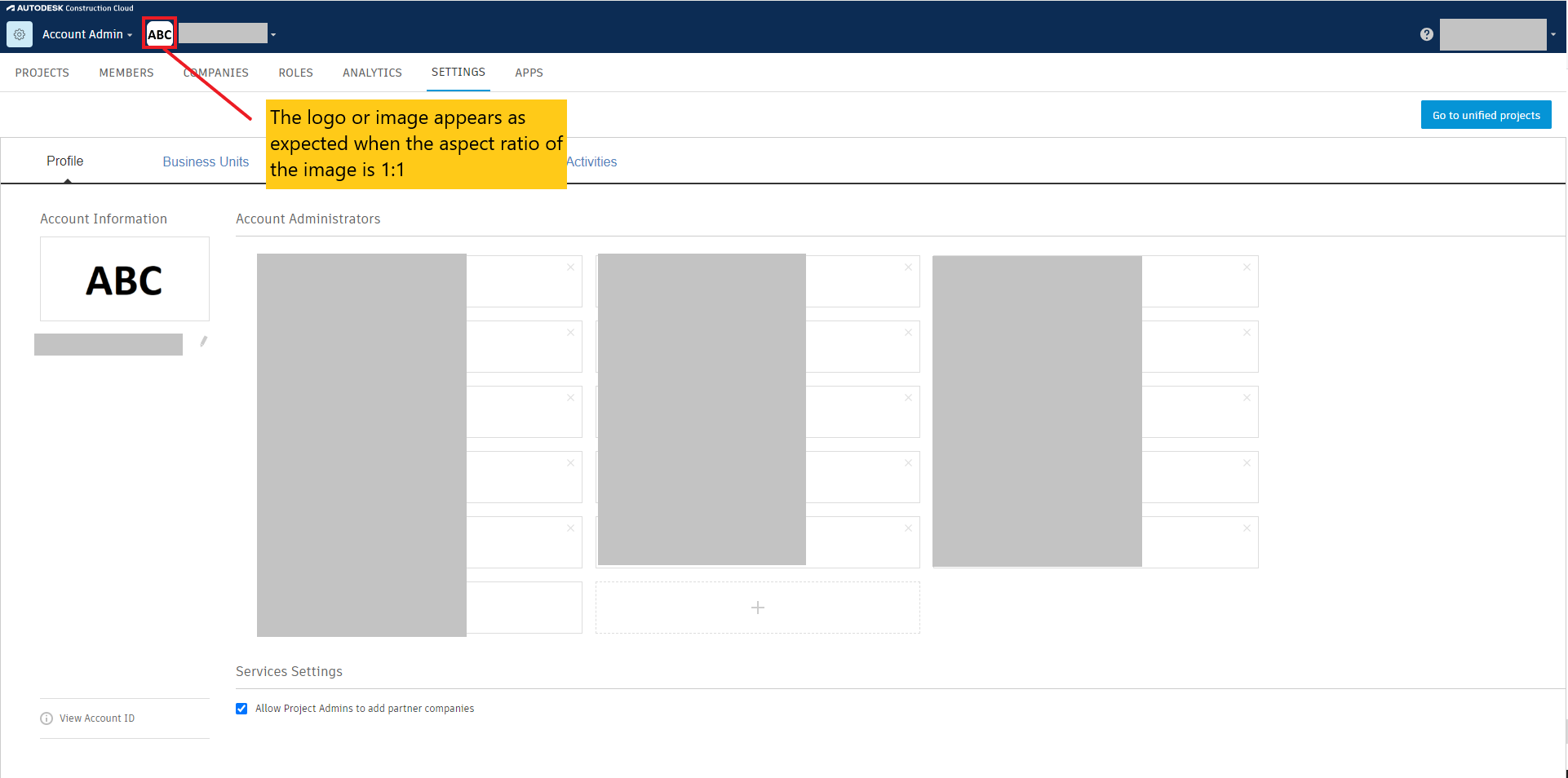
Task: Open the Account Admin module dropdown
Action: tap(87, 34)
